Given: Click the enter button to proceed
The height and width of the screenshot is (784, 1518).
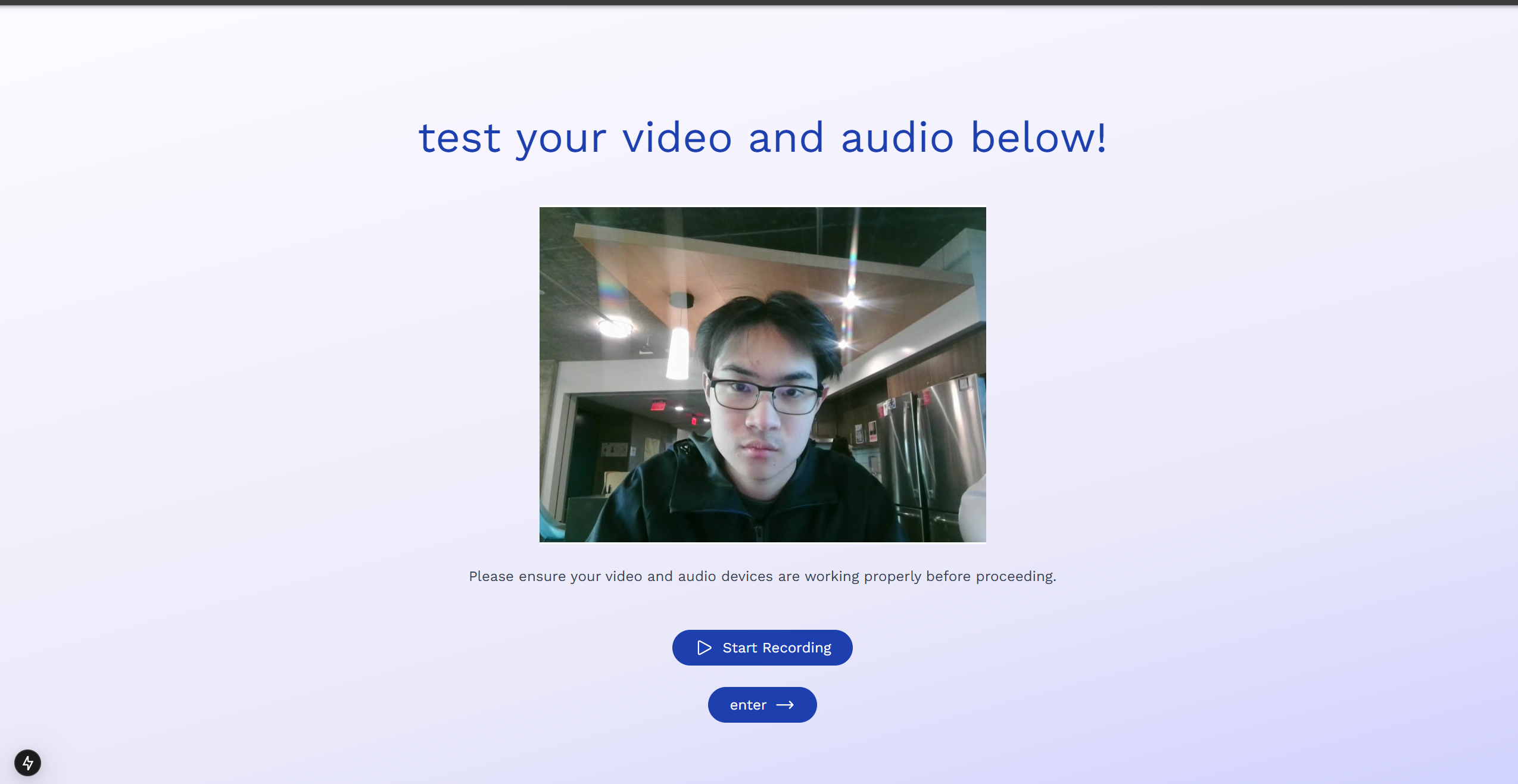Looking at the screenshot, I should pyautogui.click(x=762, y=705).
